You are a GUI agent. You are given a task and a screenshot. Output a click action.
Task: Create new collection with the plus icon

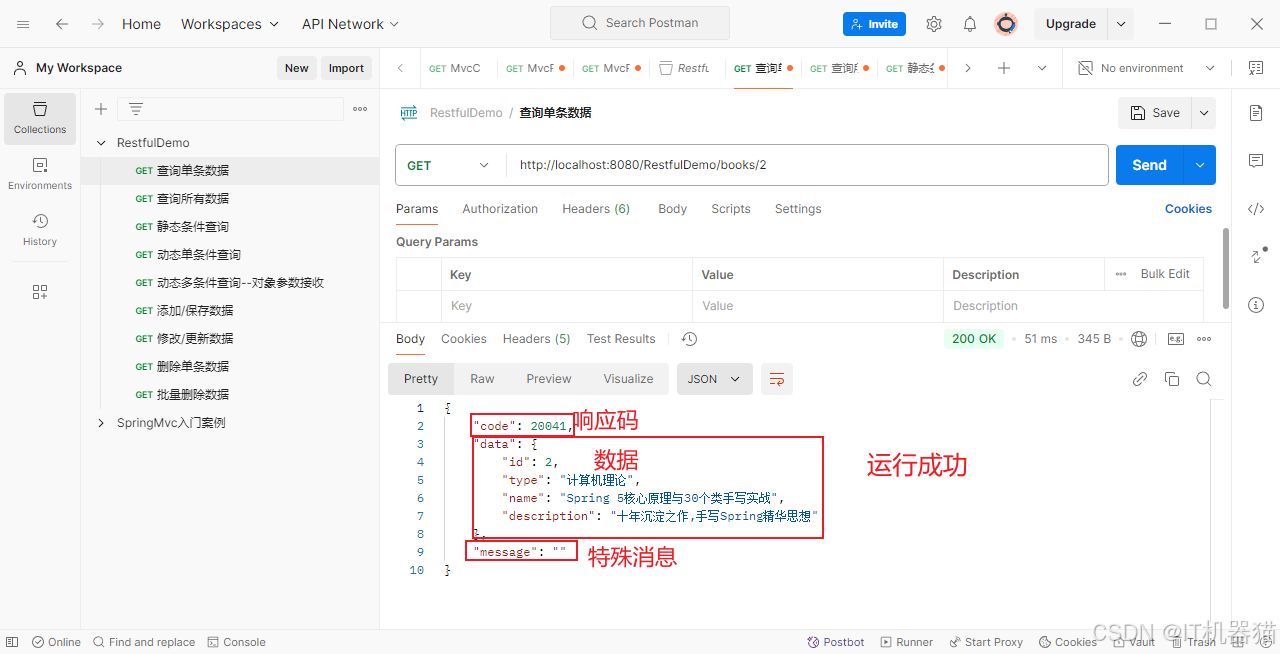click(x=101, y=109)
